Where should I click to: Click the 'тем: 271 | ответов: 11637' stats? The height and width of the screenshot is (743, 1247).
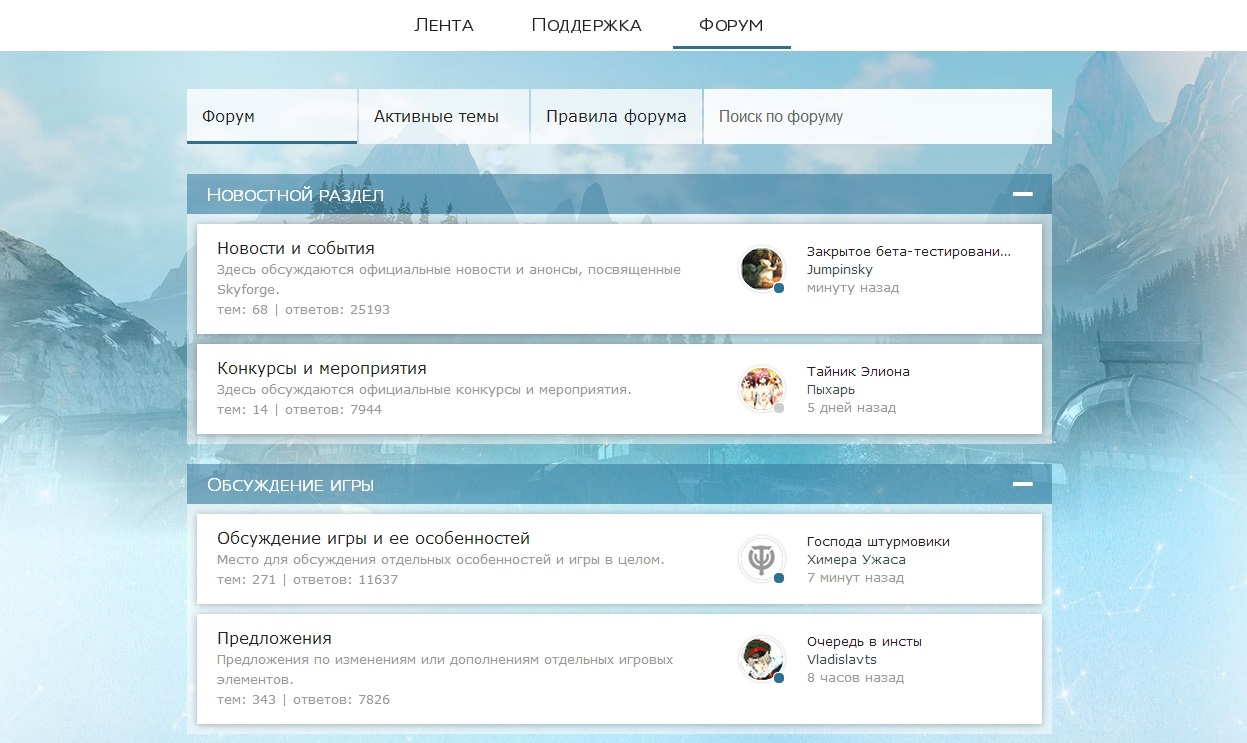coord(307,580)
